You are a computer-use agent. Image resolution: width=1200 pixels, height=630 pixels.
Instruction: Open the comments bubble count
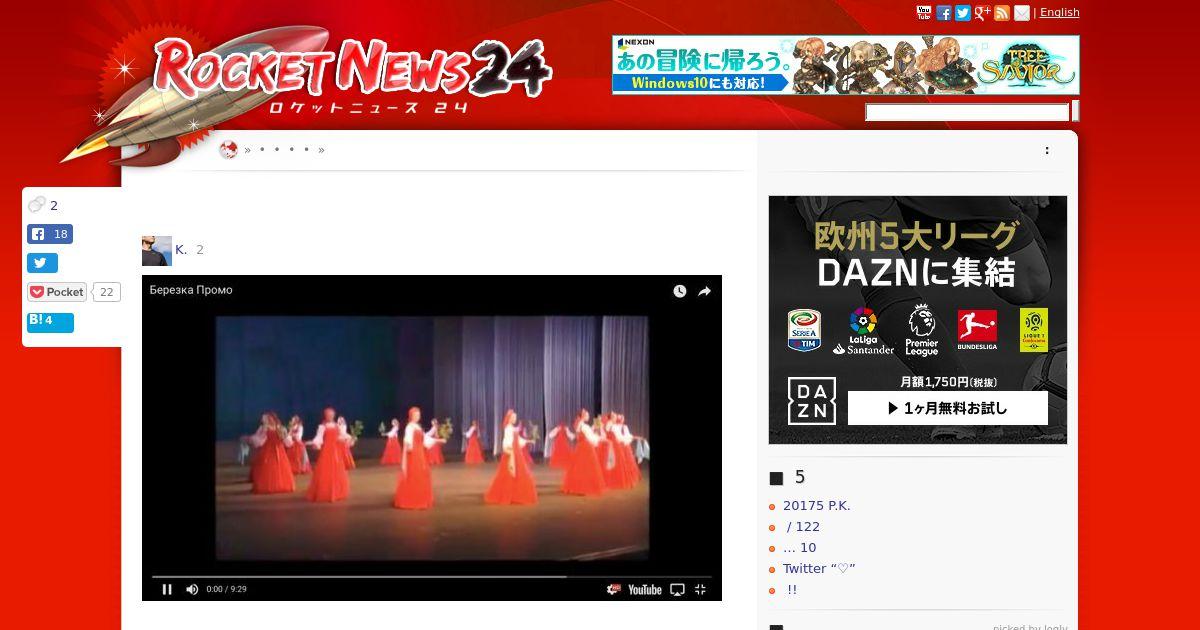click(x=44, y=205)
